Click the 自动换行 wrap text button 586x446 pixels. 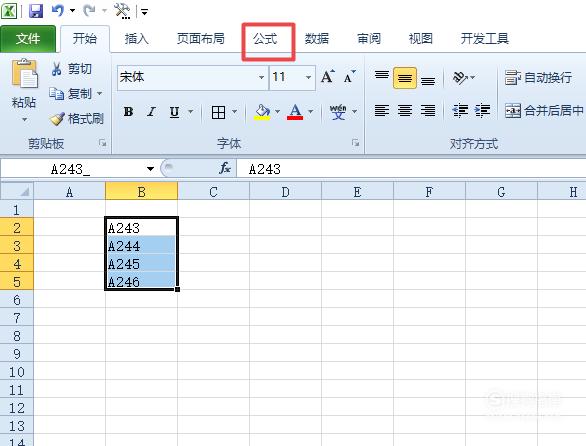(538, 77)
